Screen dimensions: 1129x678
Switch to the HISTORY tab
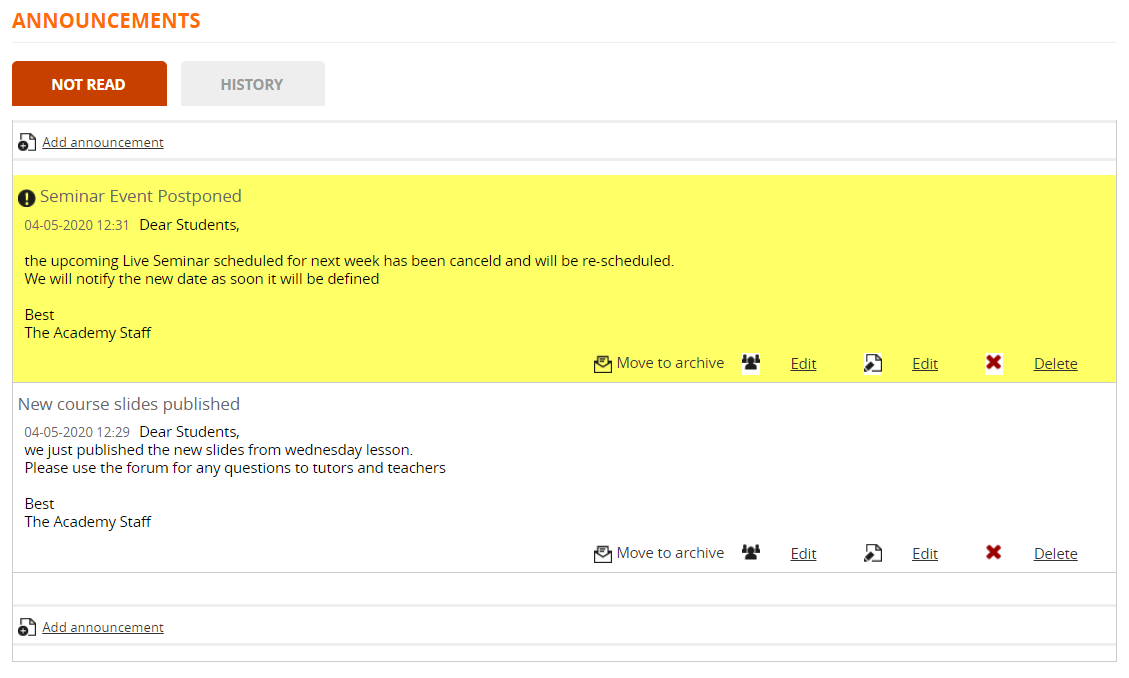point(252,83)
